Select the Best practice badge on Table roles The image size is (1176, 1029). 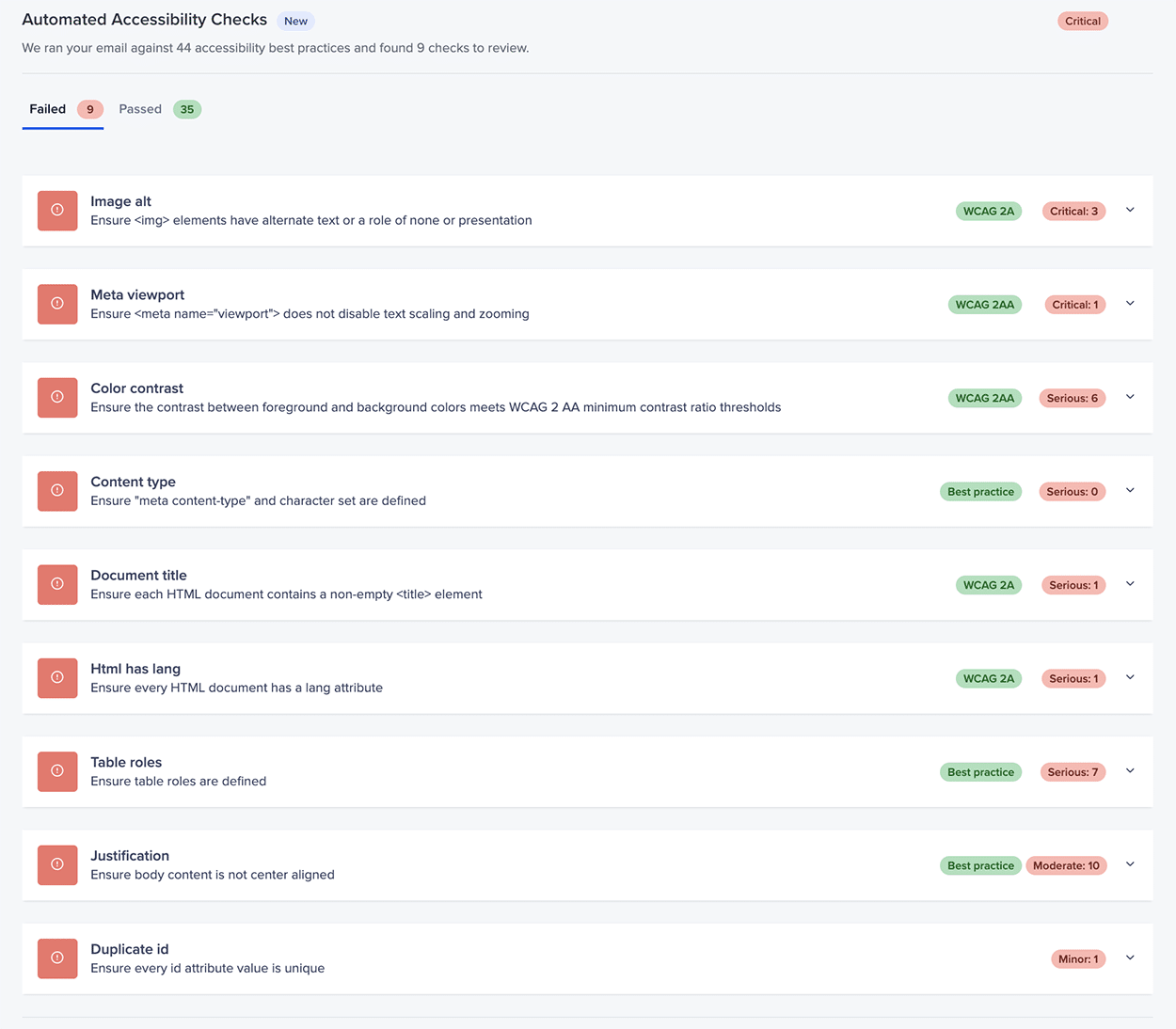tap(980, 771)
